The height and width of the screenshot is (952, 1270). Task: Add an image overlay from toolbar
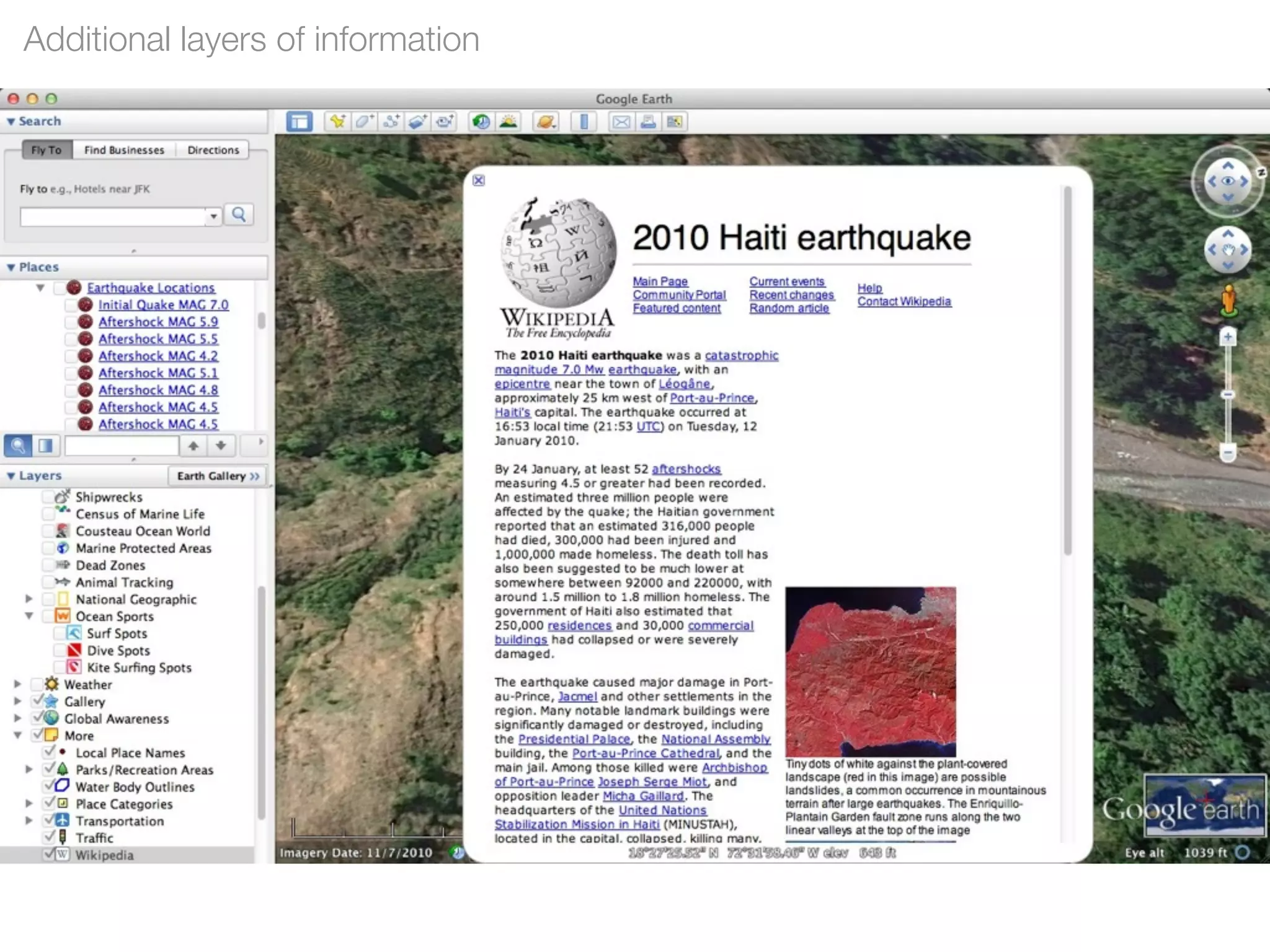pos(418,121)
